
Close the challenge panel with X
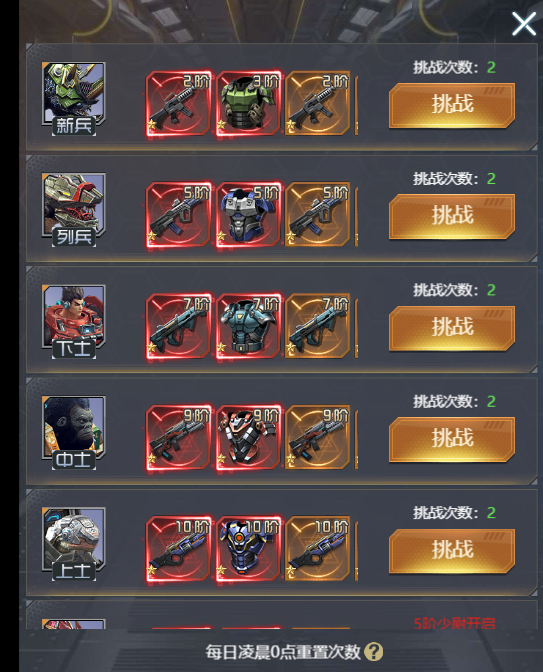524,24
